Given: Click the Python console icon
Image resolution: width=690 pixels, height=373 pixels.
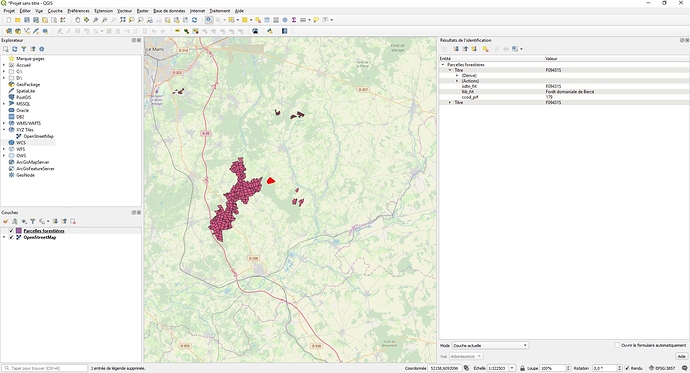Looking at the screenshot, I should [270, 31].
